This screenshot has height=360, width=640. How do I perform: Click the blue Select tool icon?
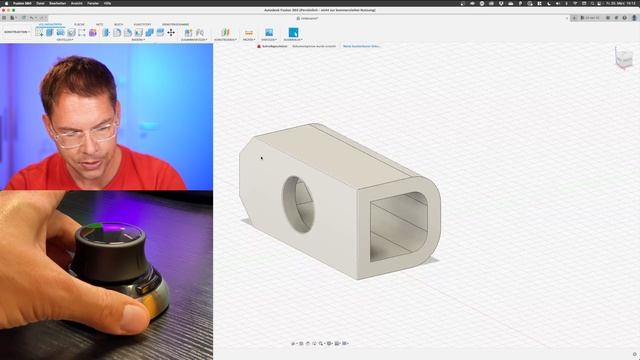tap(293, 32)
